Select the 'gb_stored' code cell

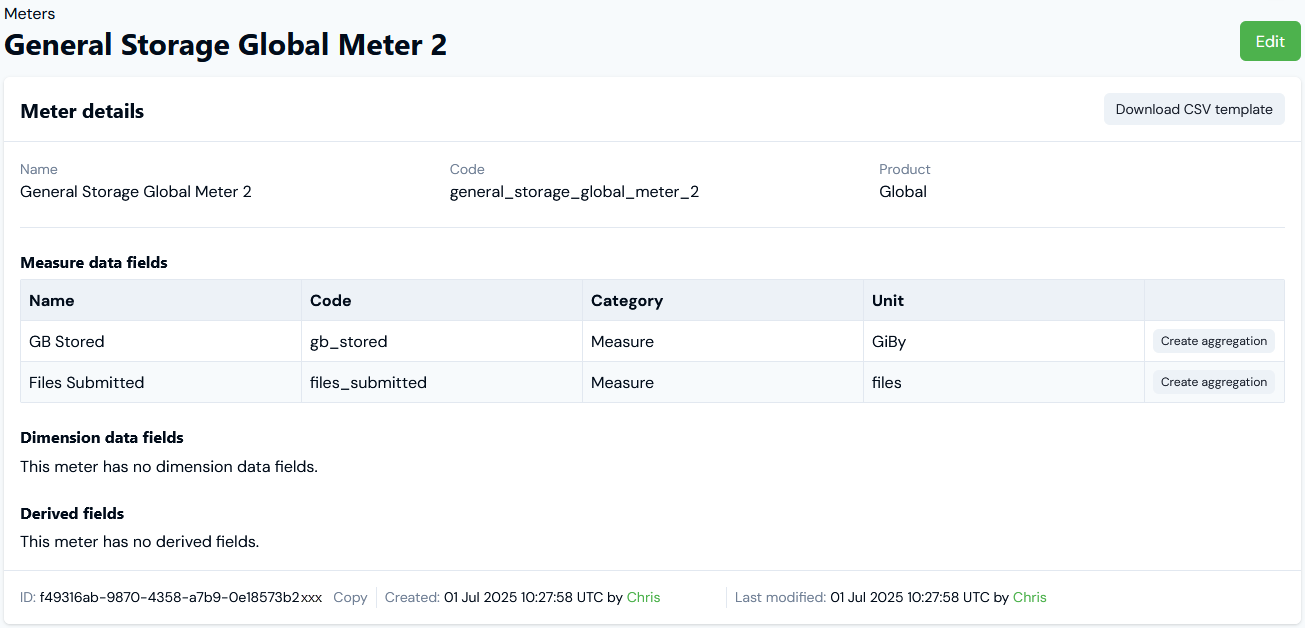coord(441,341)
